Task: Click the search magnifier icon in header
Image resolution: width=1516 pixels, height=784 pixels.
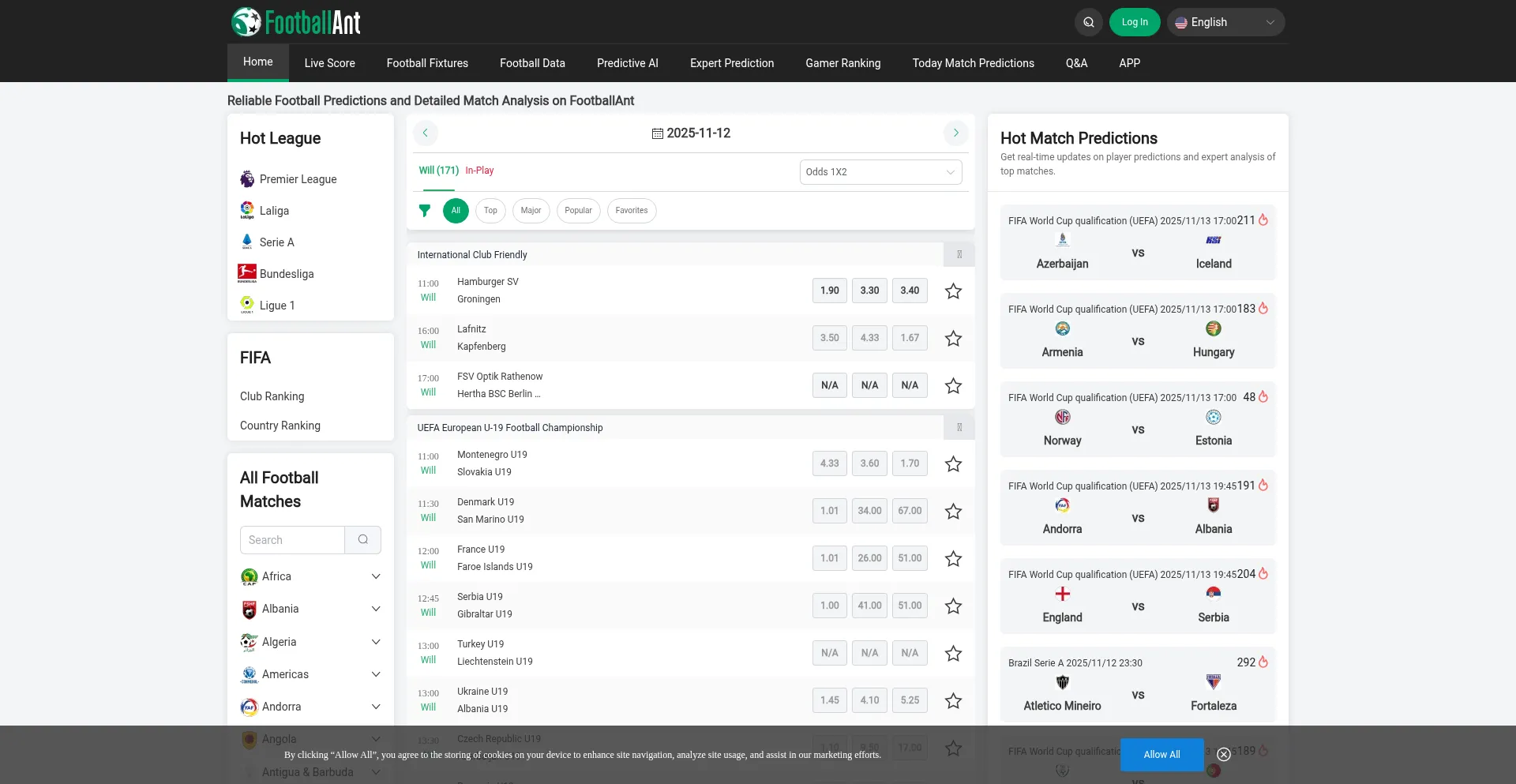Action: (1088, 22)
